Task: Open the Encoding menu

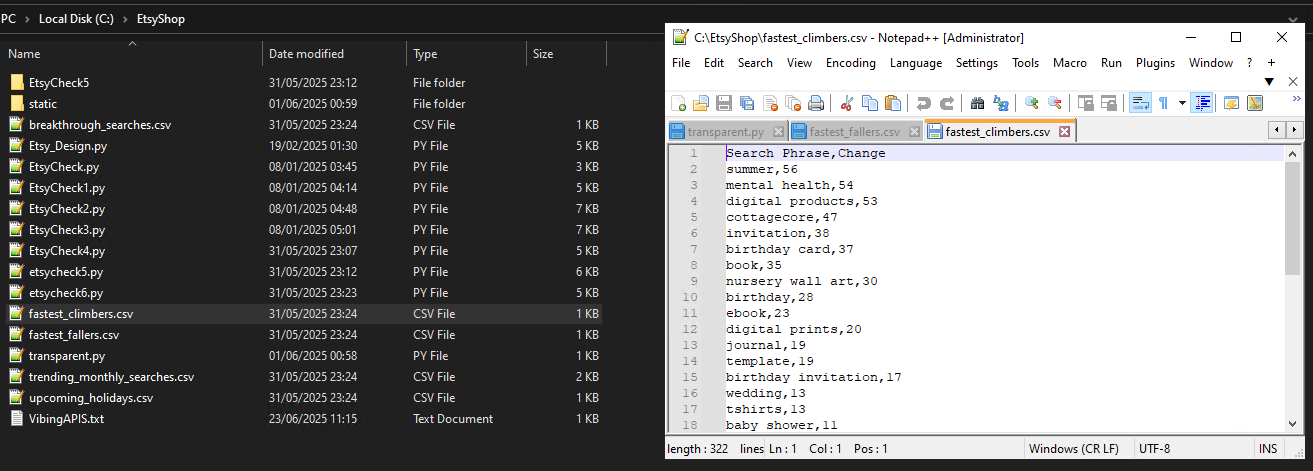Action: coord(850,63)
